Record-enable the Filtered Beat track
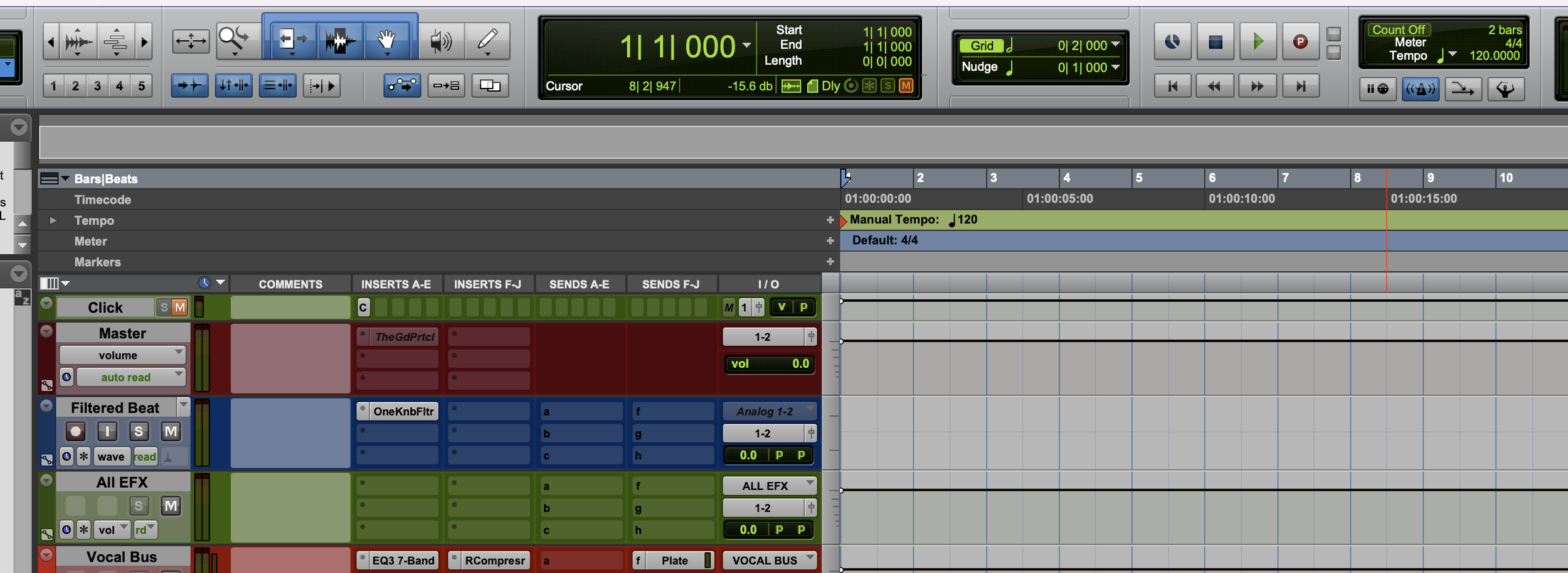The width and height of the screenshot is (1568, 573). click(75, 431)
